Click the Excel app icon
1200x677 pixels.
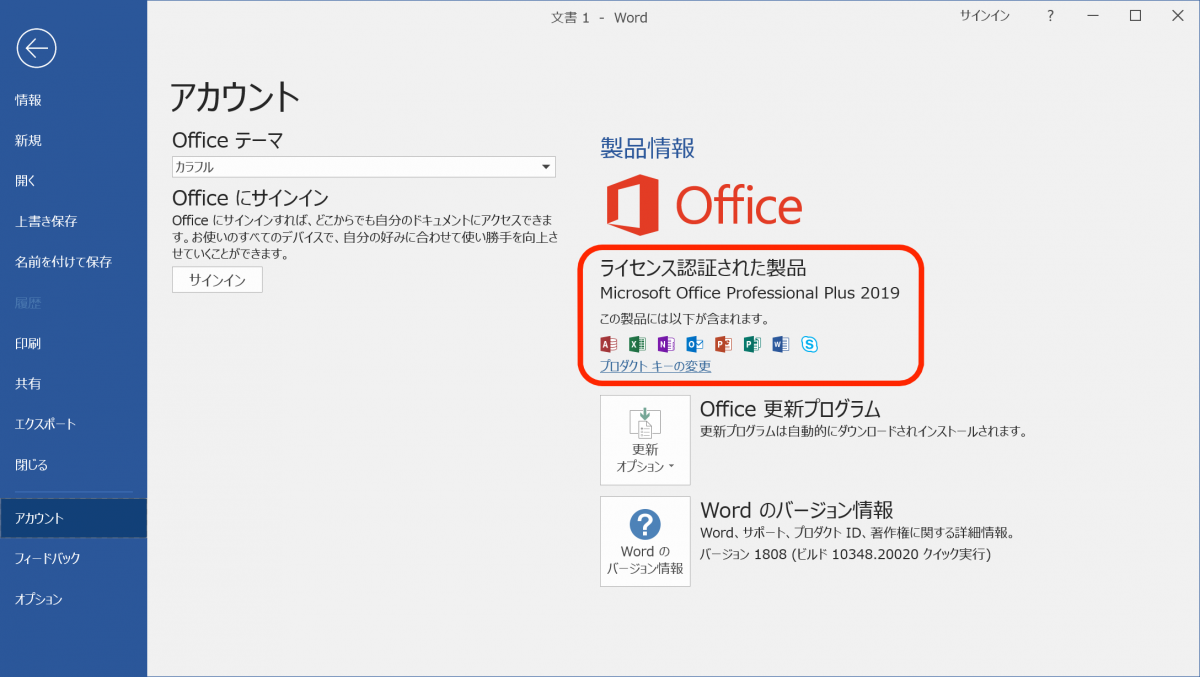click(x=637, y=344)
